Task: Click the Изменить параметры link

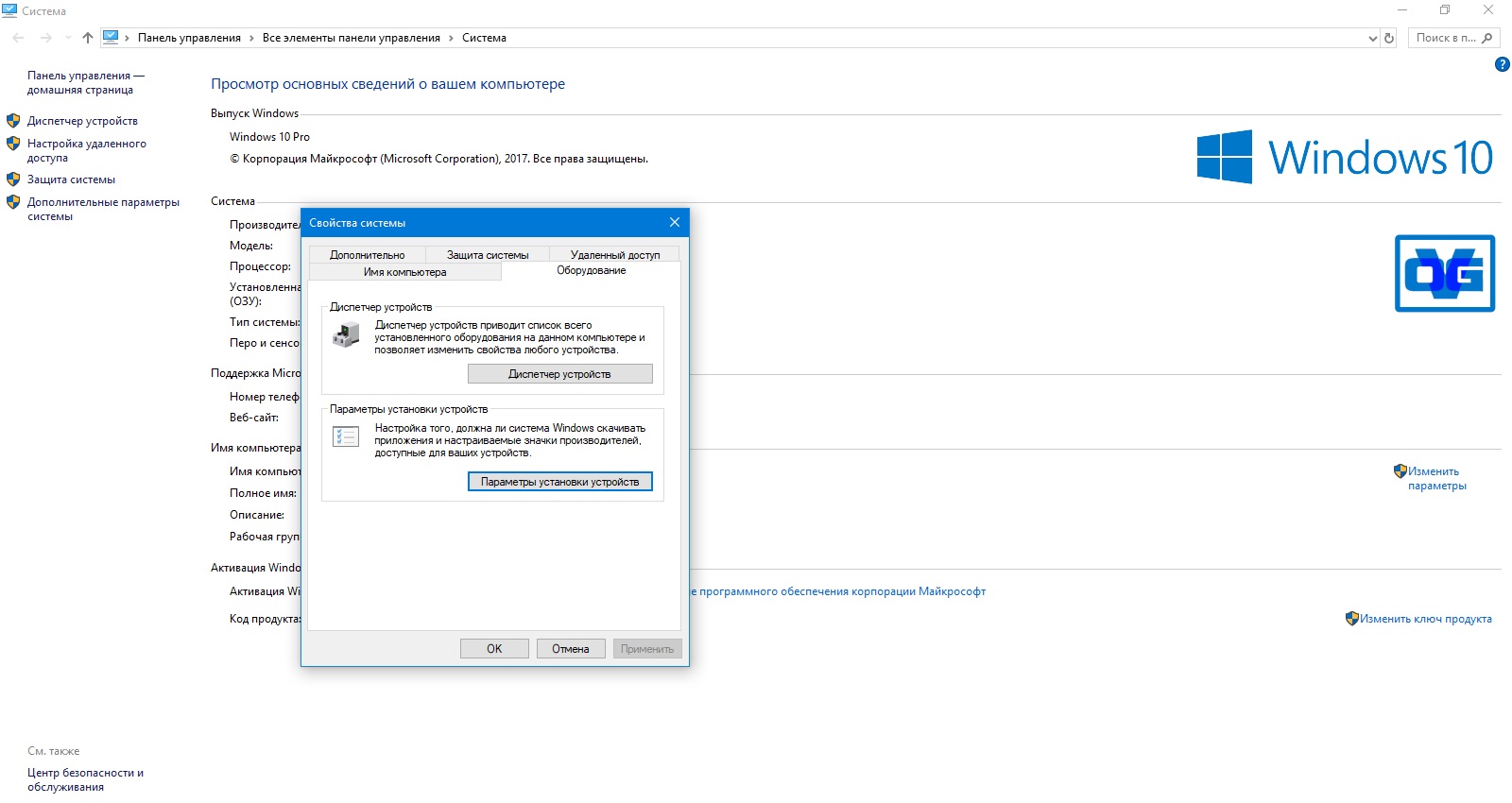Action: point(1437,478)
